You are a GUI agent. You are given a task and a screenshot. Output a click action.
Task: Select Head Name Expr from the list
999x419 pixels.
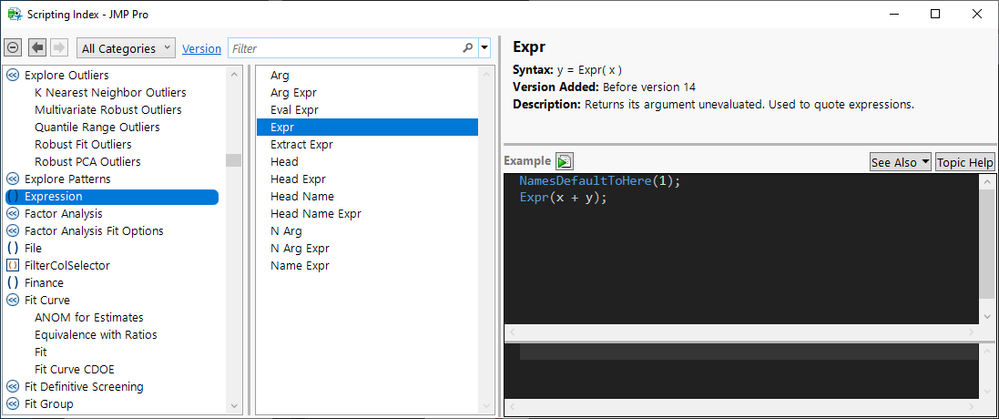315,214
